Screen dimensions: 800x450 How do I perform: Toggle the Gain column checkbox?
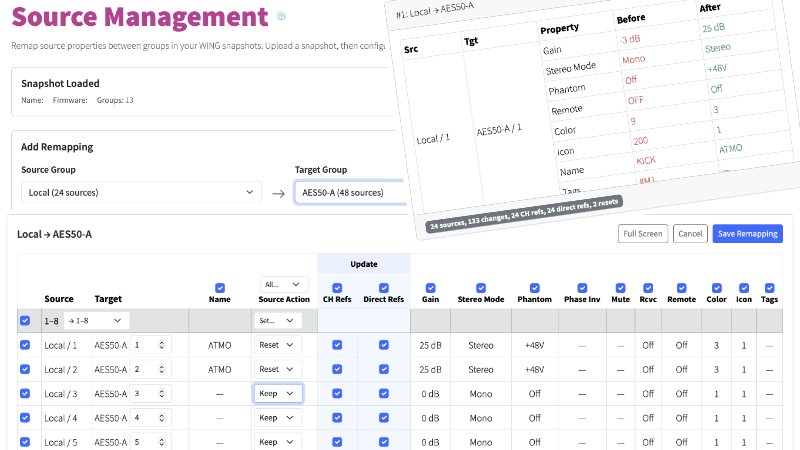point(431,288)
